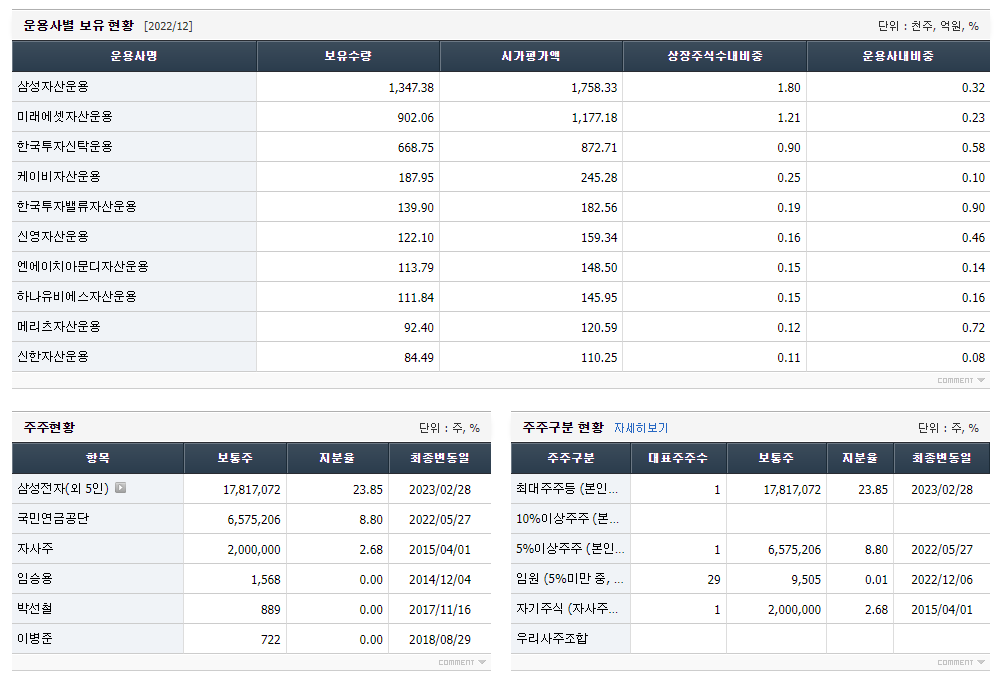Click the 자사주 row in 주주현황
Viewport: 996px width, 676px height.
(x=252, y=549)
